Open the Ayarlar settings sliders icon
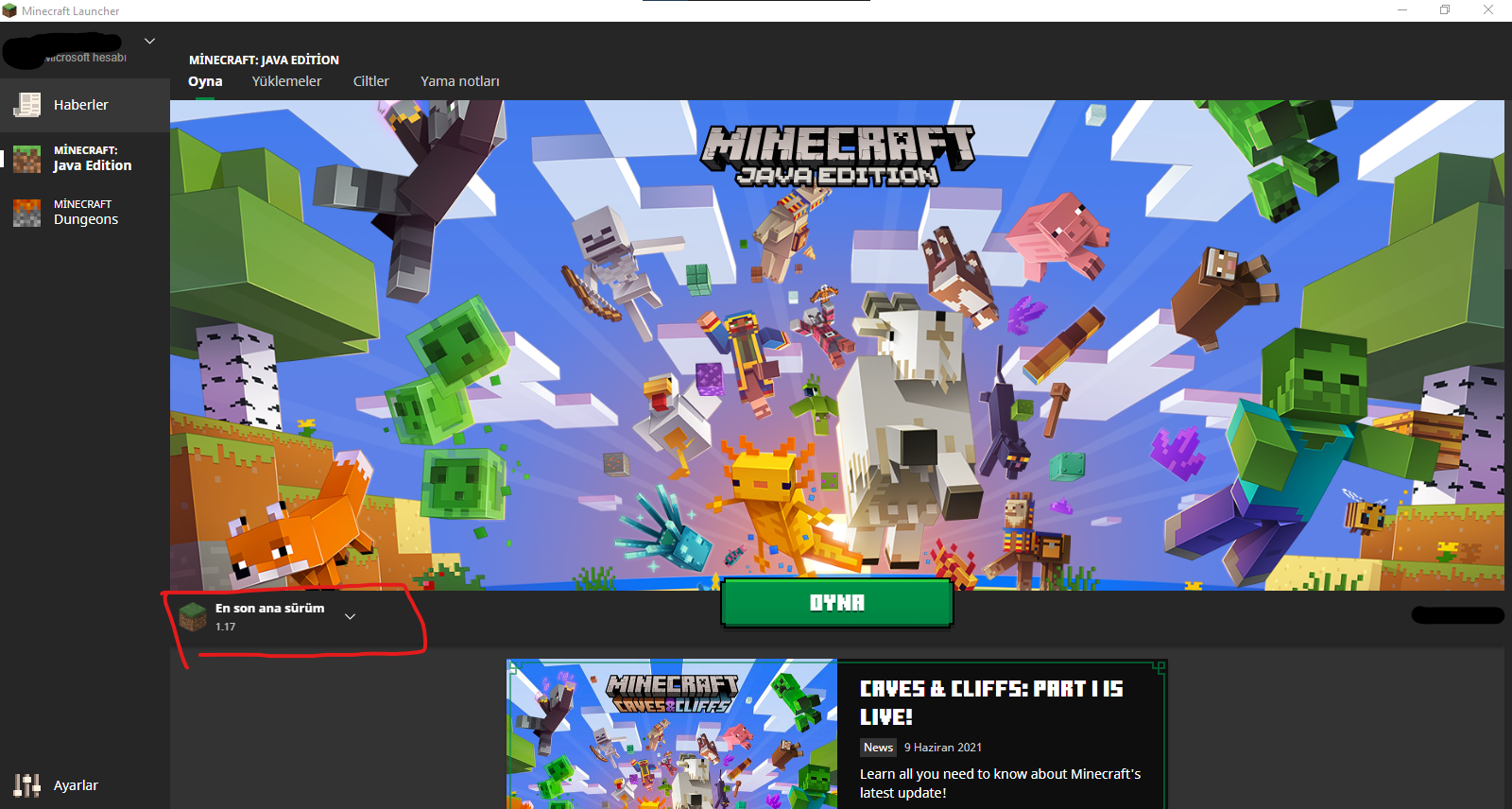Image resolution: width=1512 pixels, height=809 pixels. click(26, 785)
